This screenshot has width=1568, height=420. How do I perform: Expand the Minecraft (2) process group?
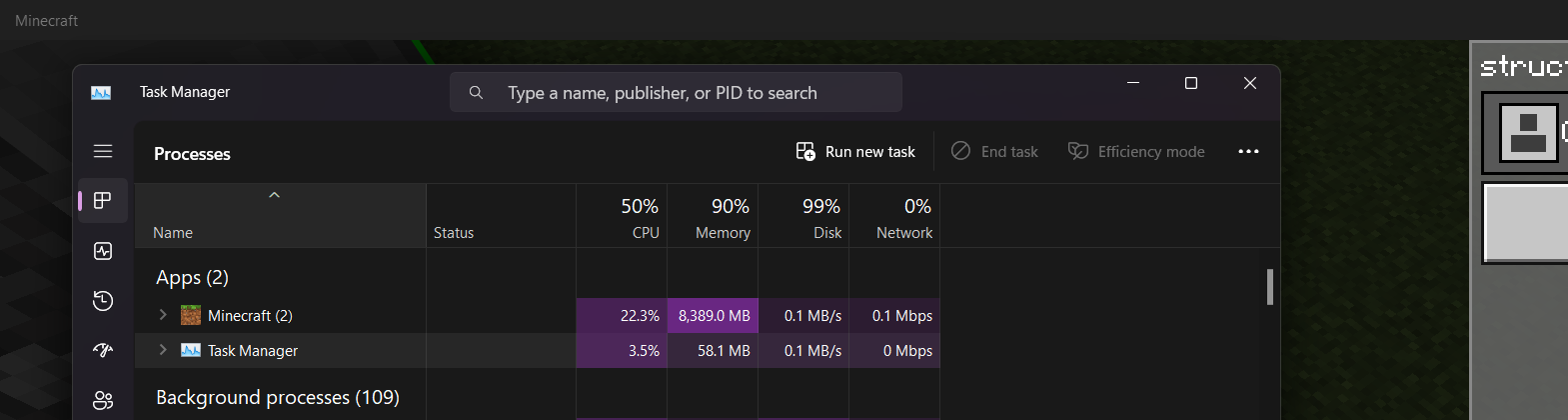163,315
